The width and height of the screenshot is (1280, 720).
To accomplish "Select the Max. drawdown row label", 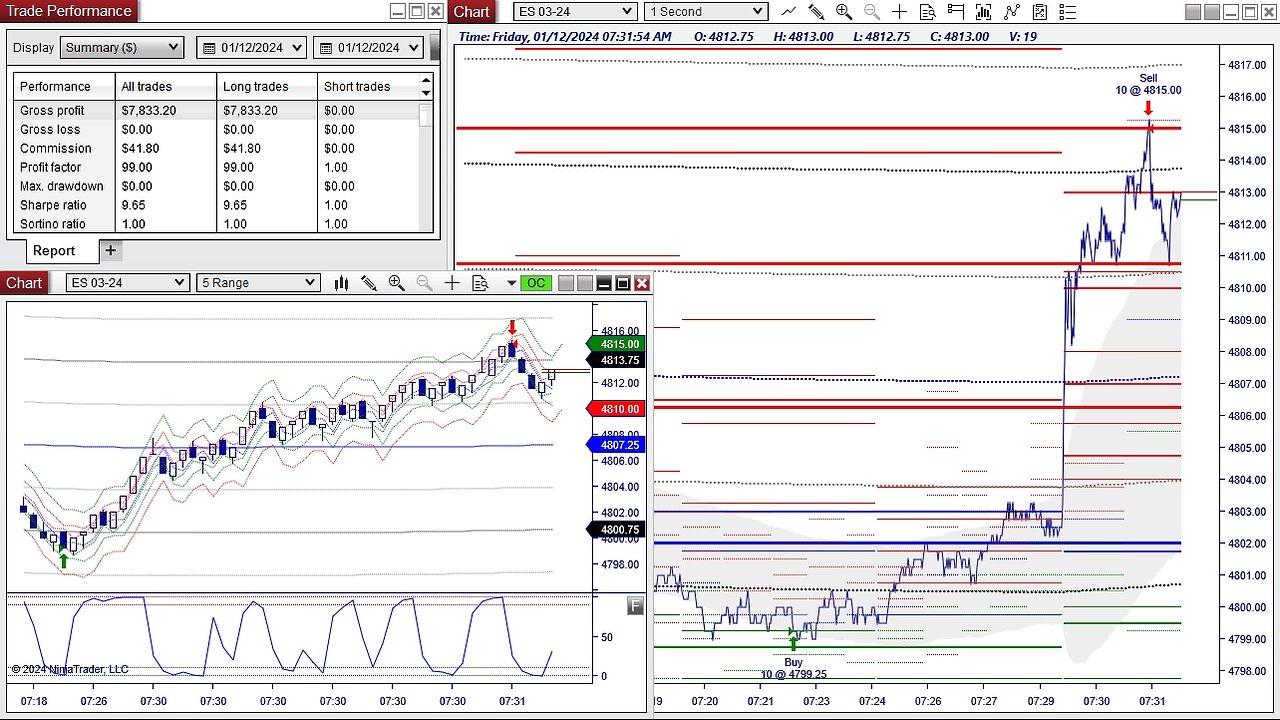I will tap(62, 186).
